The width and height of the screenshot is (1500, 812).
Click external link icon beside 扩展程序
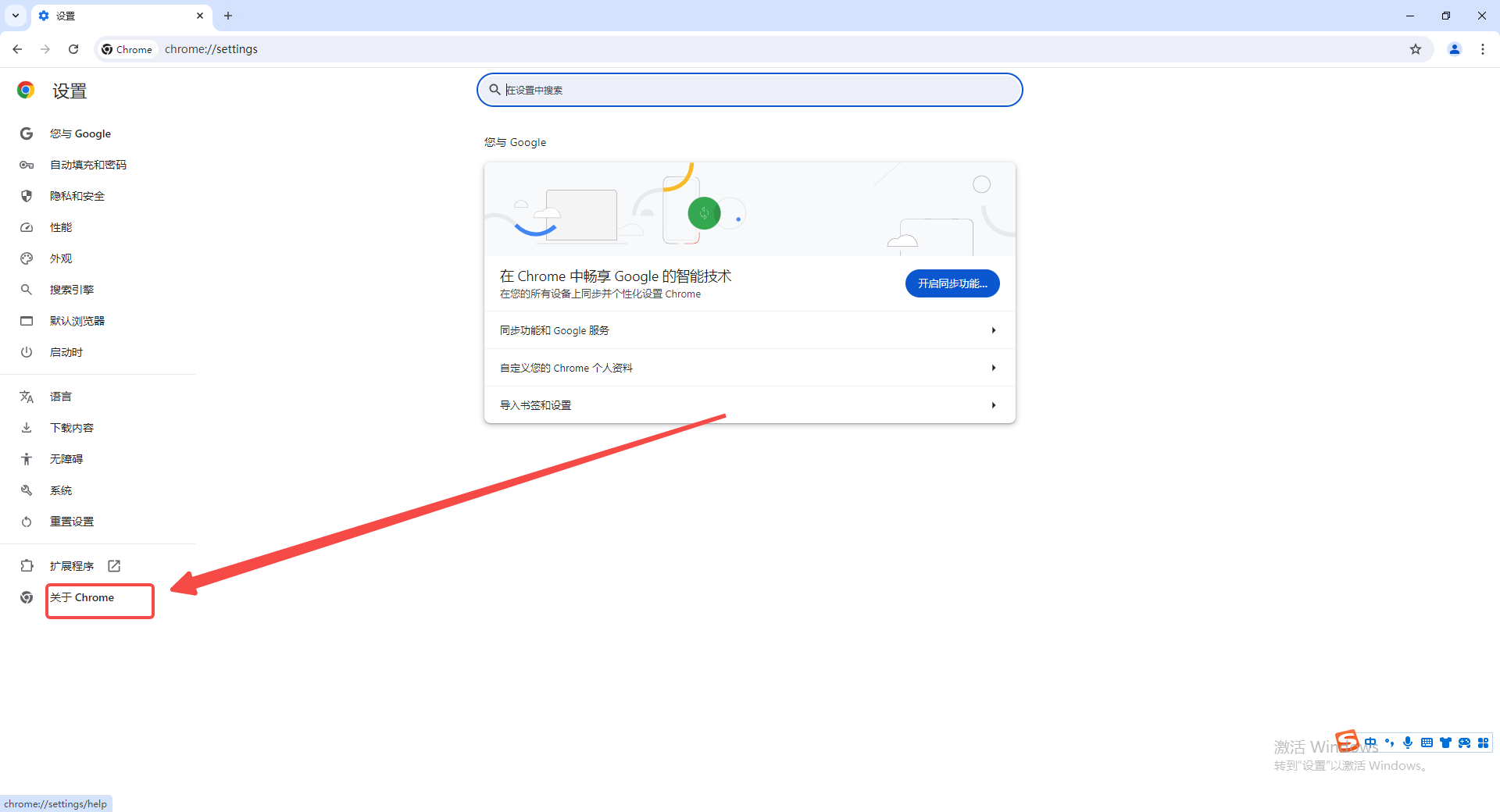click(114, 566)
